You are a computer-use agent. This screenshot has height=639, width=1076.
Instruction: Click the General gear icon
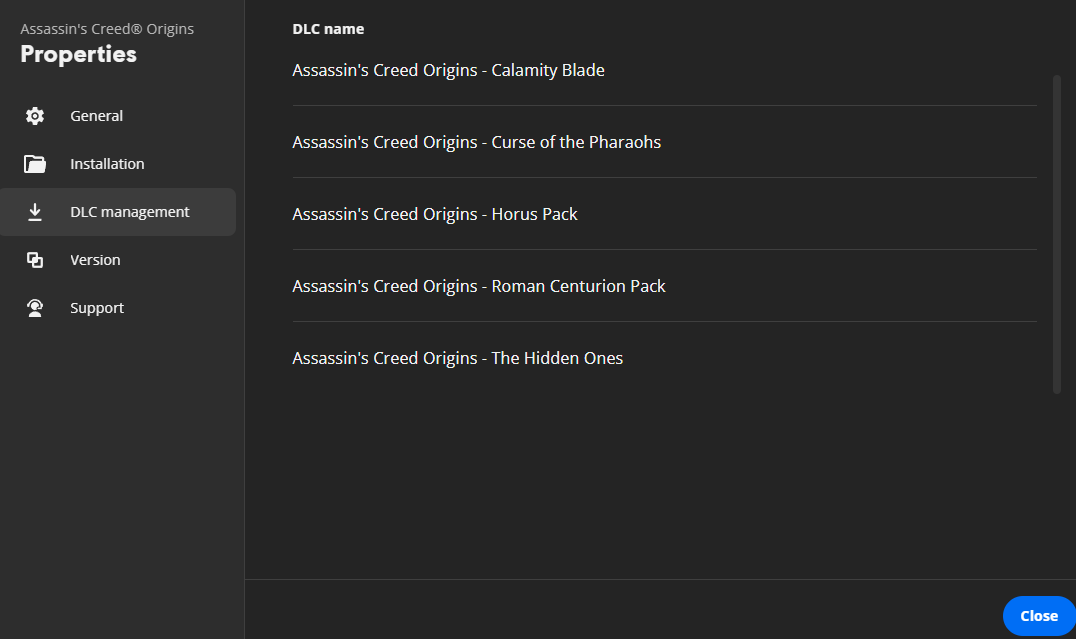(35, 116)
